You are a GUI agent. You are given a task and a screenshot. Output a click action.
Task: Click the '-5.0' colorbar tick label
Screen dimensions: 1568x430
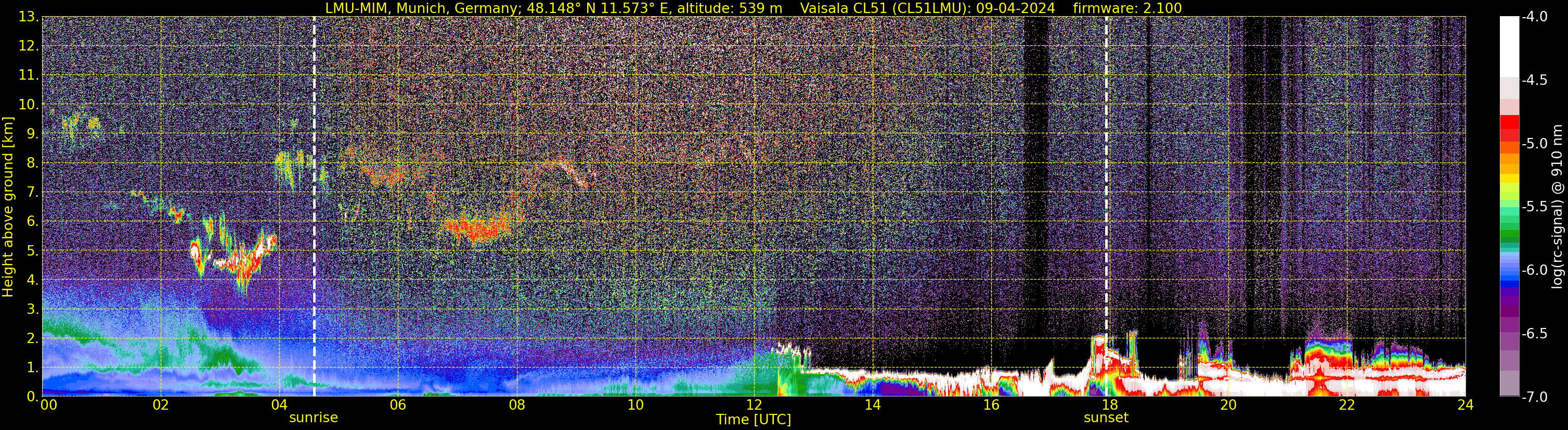[1535, 143]
